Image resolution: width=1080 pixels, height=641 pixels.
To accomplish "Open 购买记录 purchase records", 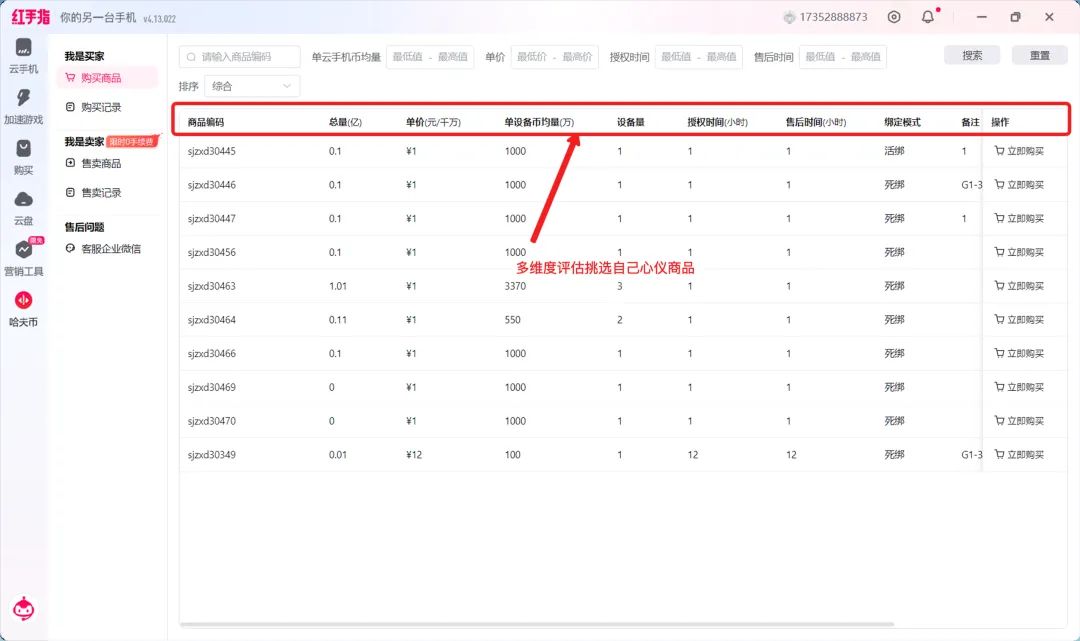I will click(x=101, y=107).
